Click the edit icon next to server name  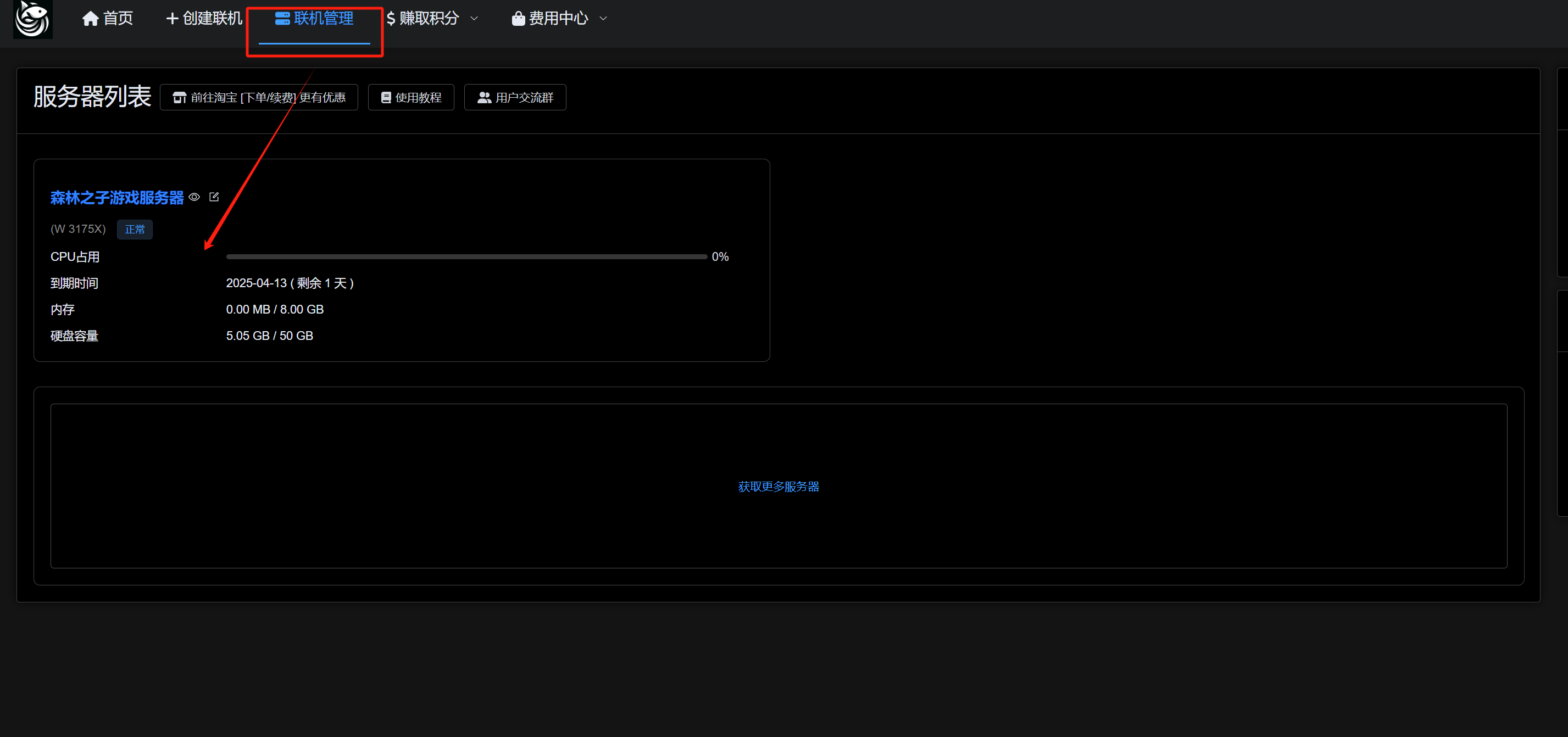pyautogui.click(x=214, y=197)
